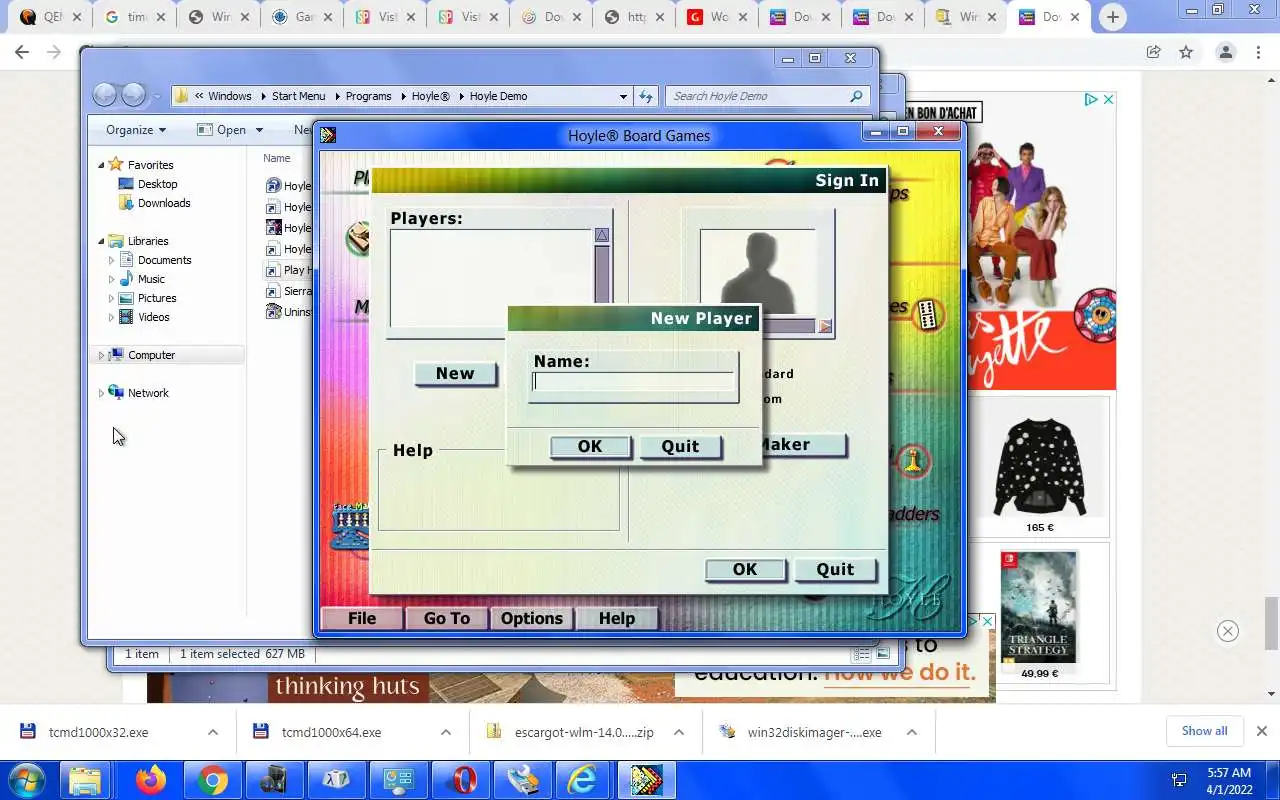Viewport: 1280px width, 800px height.
Task: Click the Hoyle Board Games title bar icon
Action: pos(328,135)
